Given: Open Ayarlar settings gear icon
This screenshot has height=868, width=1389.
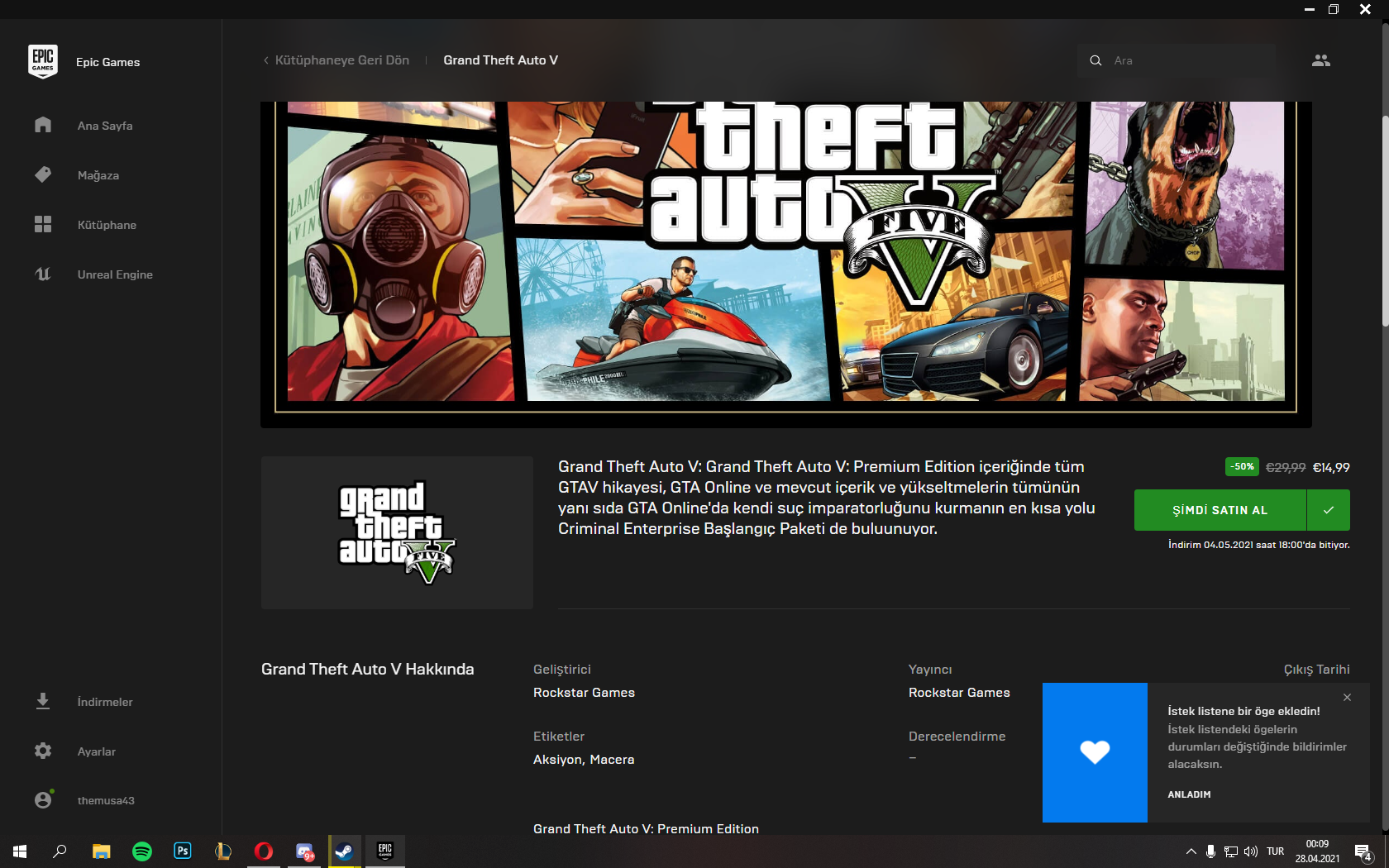Looking at the screenshot, I should point(43,751).
